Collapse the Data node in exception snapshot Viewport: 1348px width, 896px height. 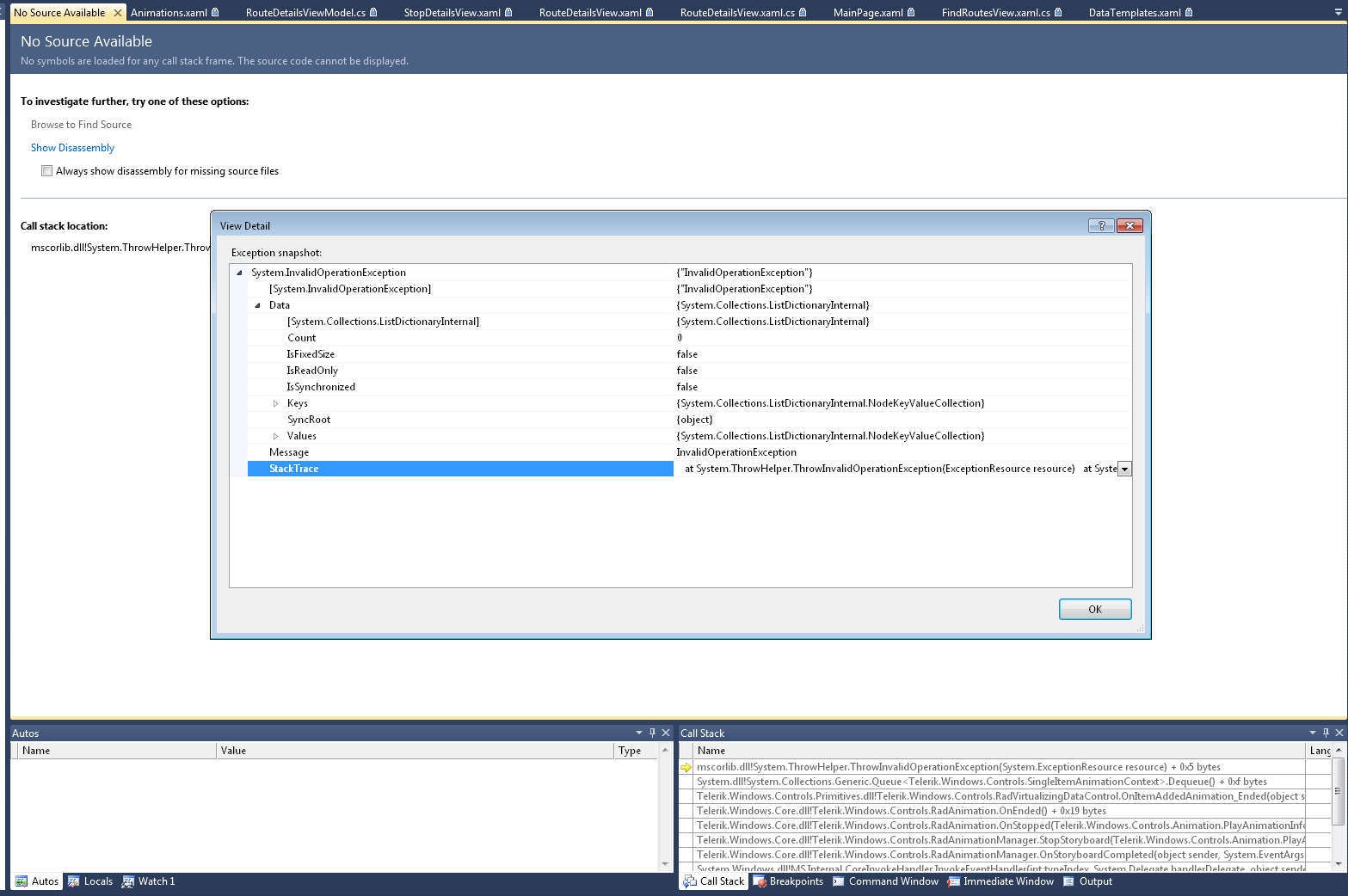[x=257, y=305]
